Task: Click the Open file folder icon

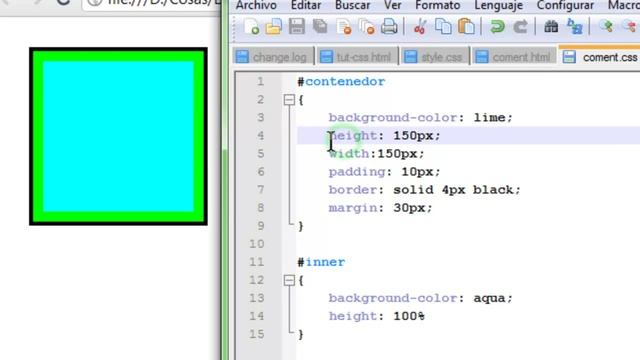Action: 273,27
